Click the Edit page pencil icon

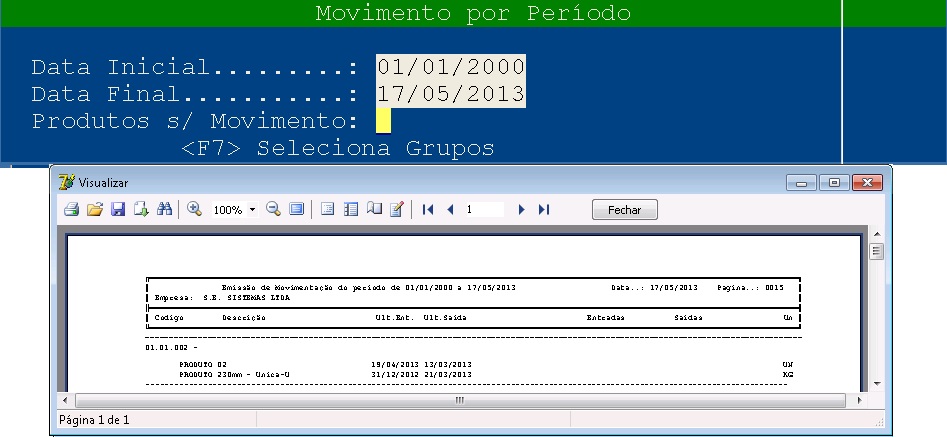click(x=397, y=210)
